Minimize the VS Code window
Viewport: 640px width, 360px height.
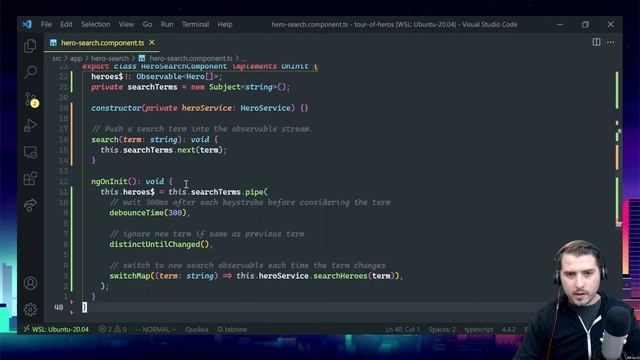560,24
